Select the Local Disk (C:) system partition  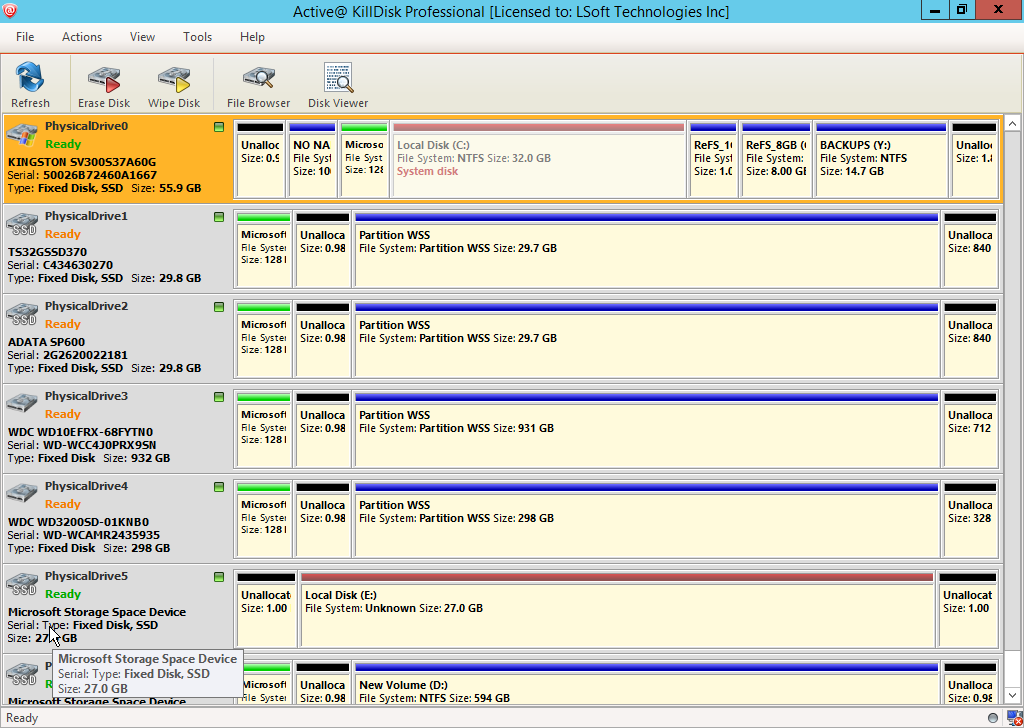539,159
